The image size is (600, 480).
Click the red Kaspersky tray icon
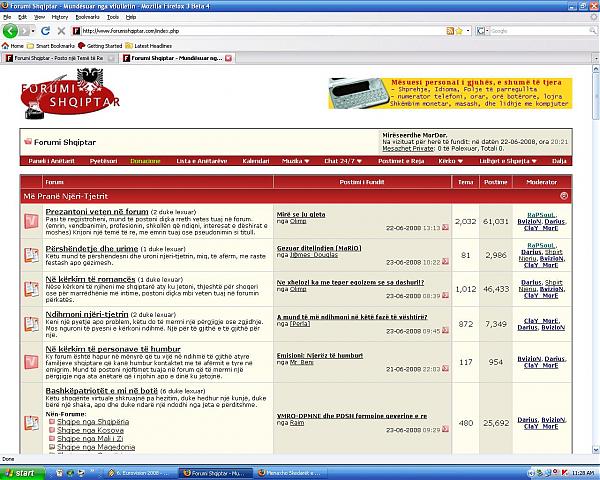tap(564, 473)
